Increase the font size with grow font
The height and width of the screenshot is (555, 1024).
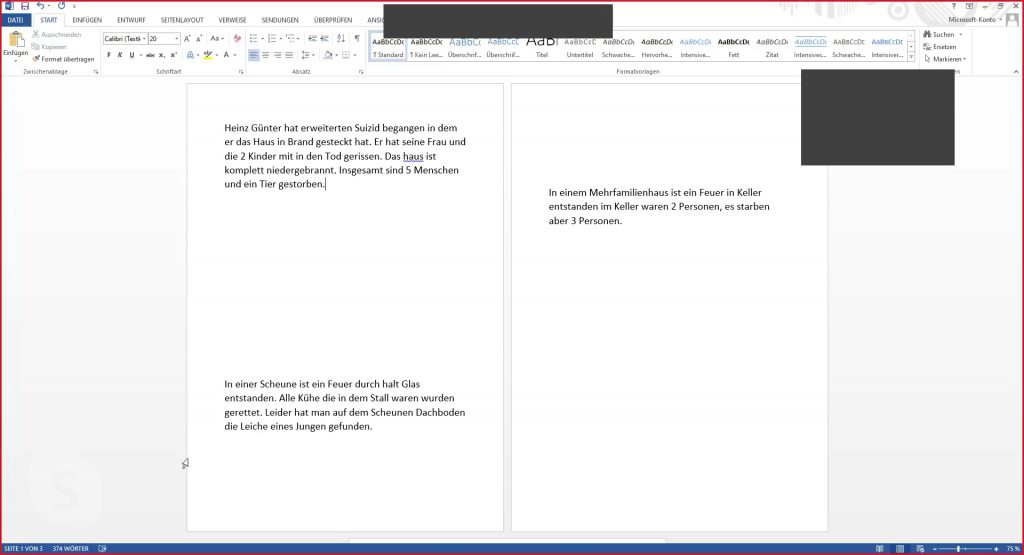(187, 39)
